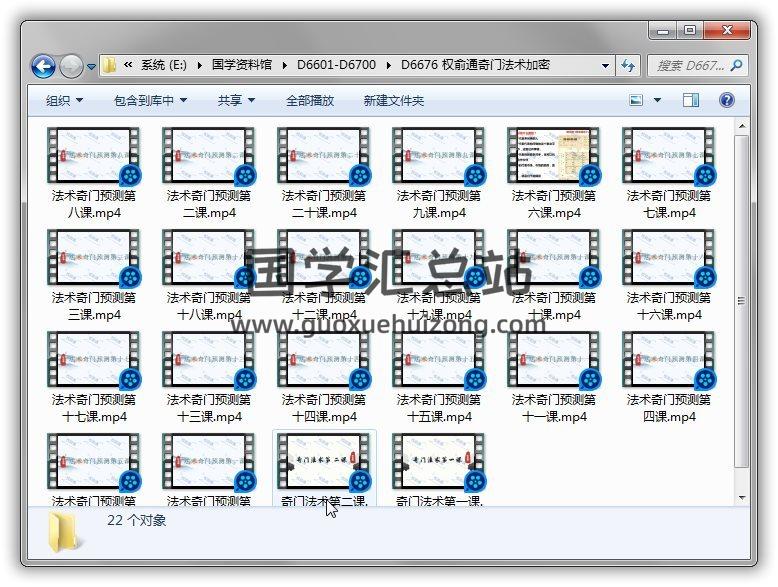
Task: Open the 共享 menu
Action: [x=236, y=100]
